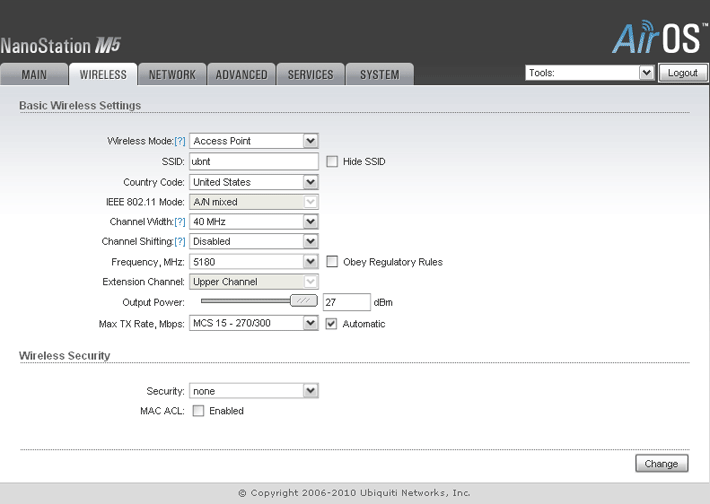710x504 pixels.
Task: Open the NETWORK tab
Action: (x=172, y=74)
